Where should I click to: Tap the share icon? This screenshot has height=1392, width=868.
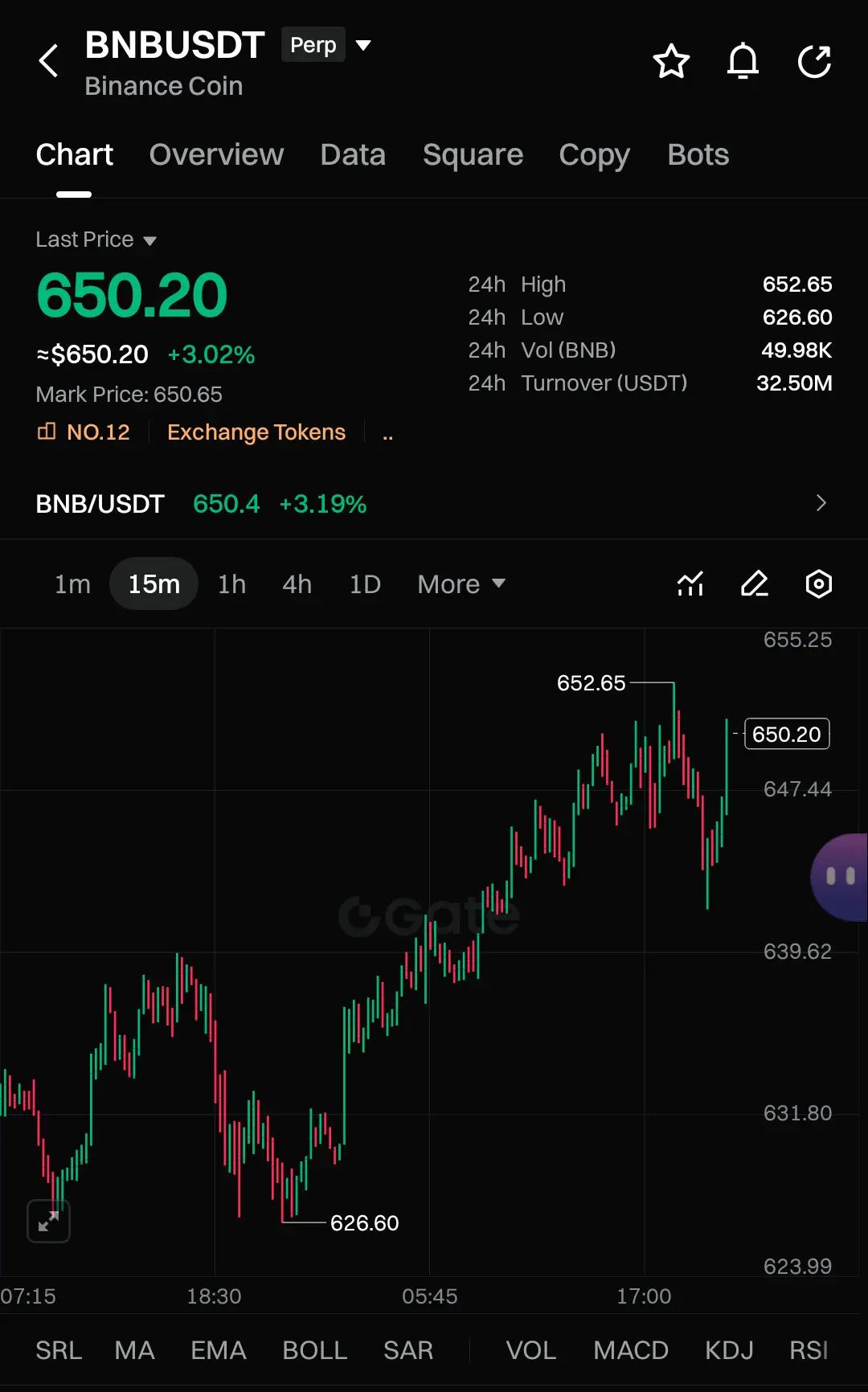(814, 62)
